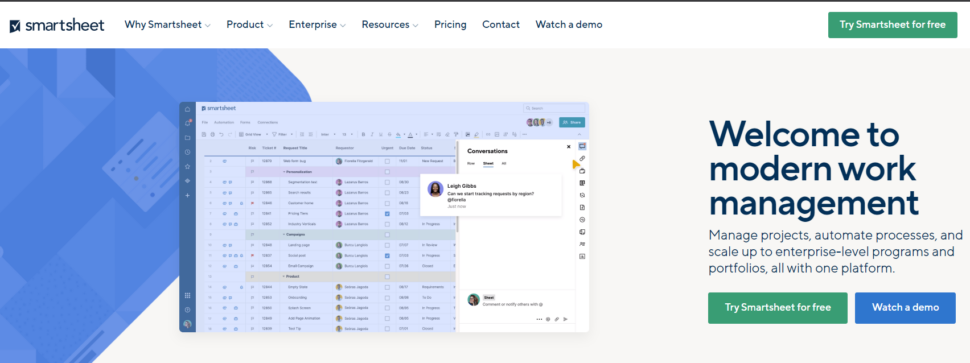Image resolution: width=970 pixels, height=363 pixels.
Task: Click Watch a demo in navigation bar
Action: pos(569,25)
